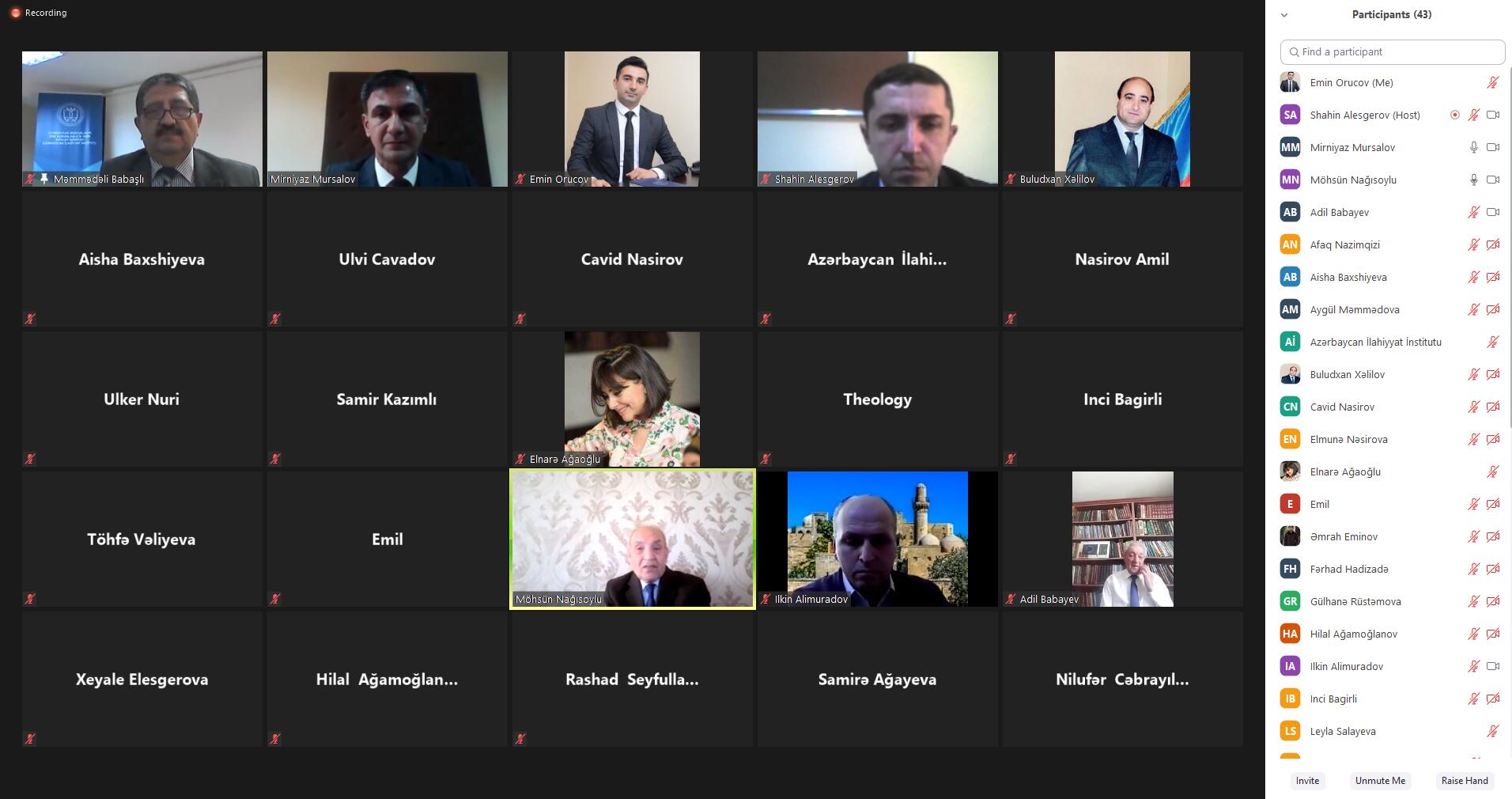The image size is (1512, 799).
Task: Toggle Möhsün Nağısoylu's microphone in the participants panel
Action: coord(1473,180)
